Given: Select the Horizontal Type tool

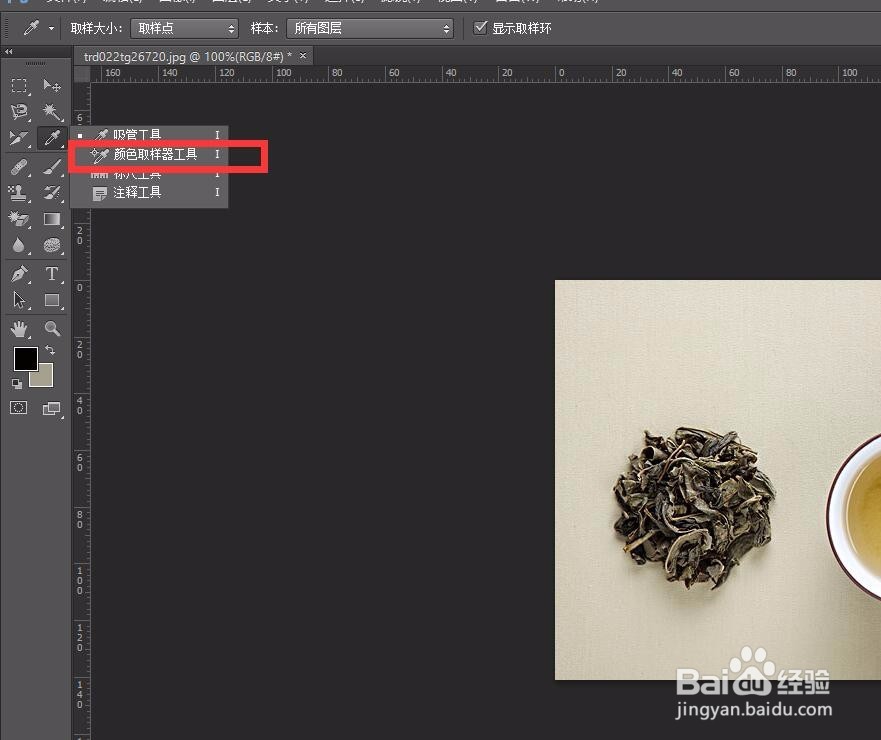Looking at the screenshot, I should click(x=50, y=272).
